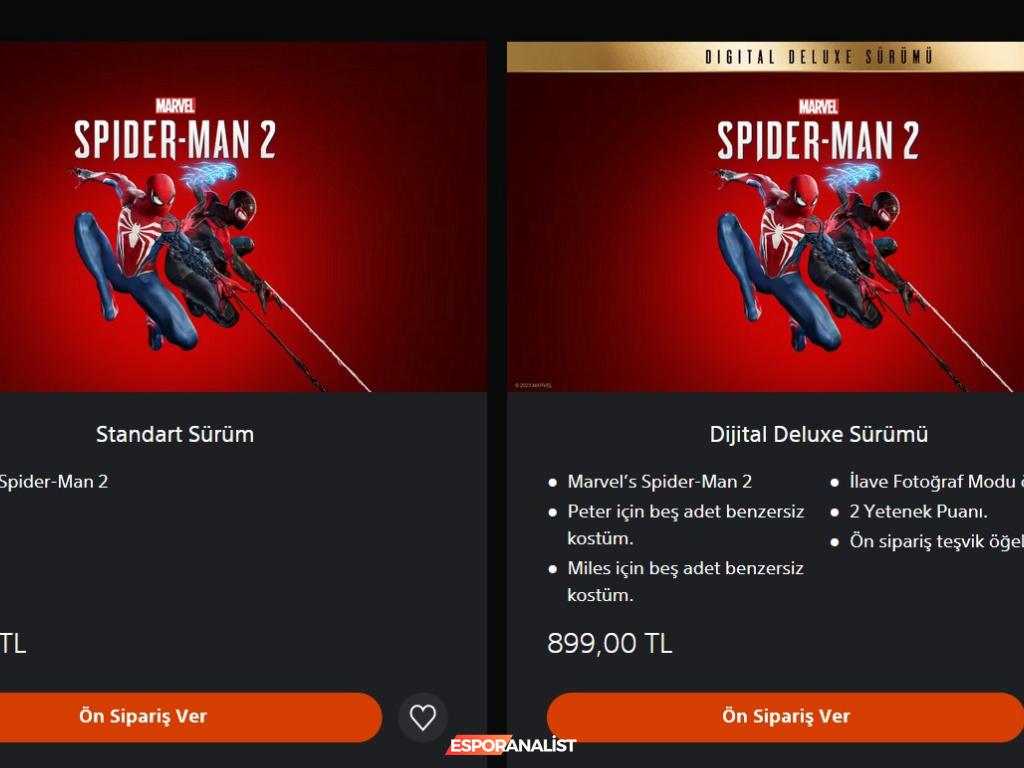Click the 2 Yetenek Puanı bullet item
Image resolution: width=1024 pixels, height=768 pixels.
tap(918, 511)
